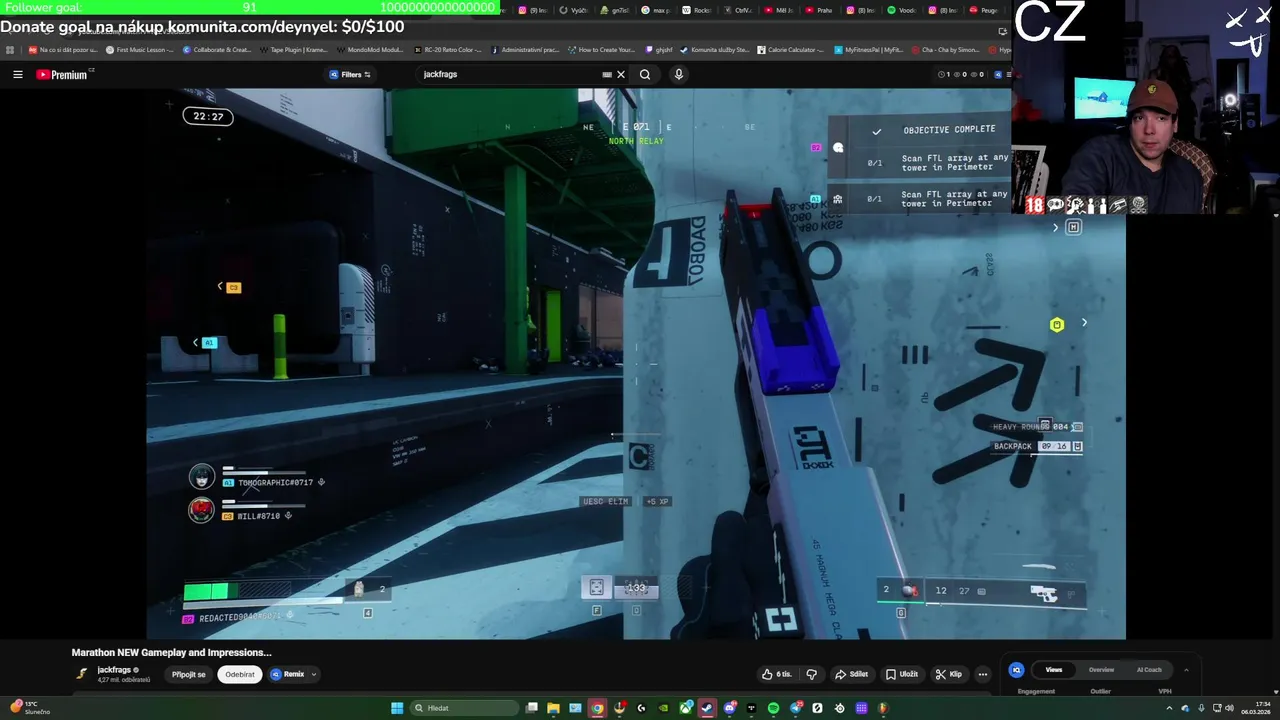Show hidden tray icons chevron

pyautogui.click(x=1171, y=708)
